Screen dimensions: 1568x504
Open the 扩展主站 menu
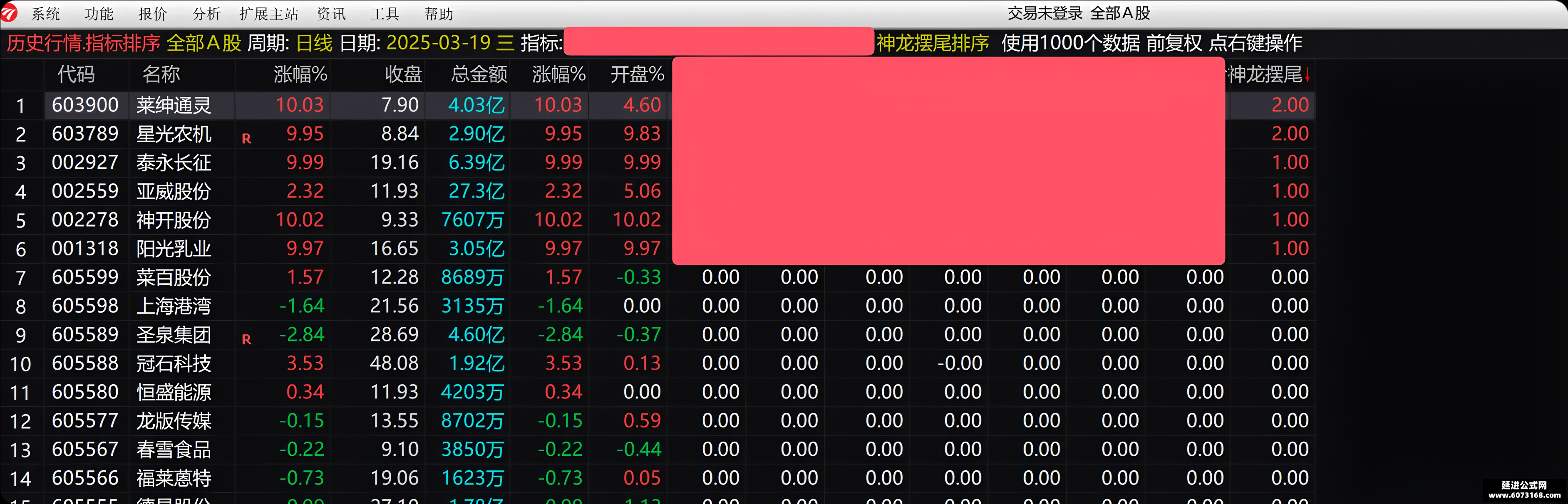click(x=268, y=13)
